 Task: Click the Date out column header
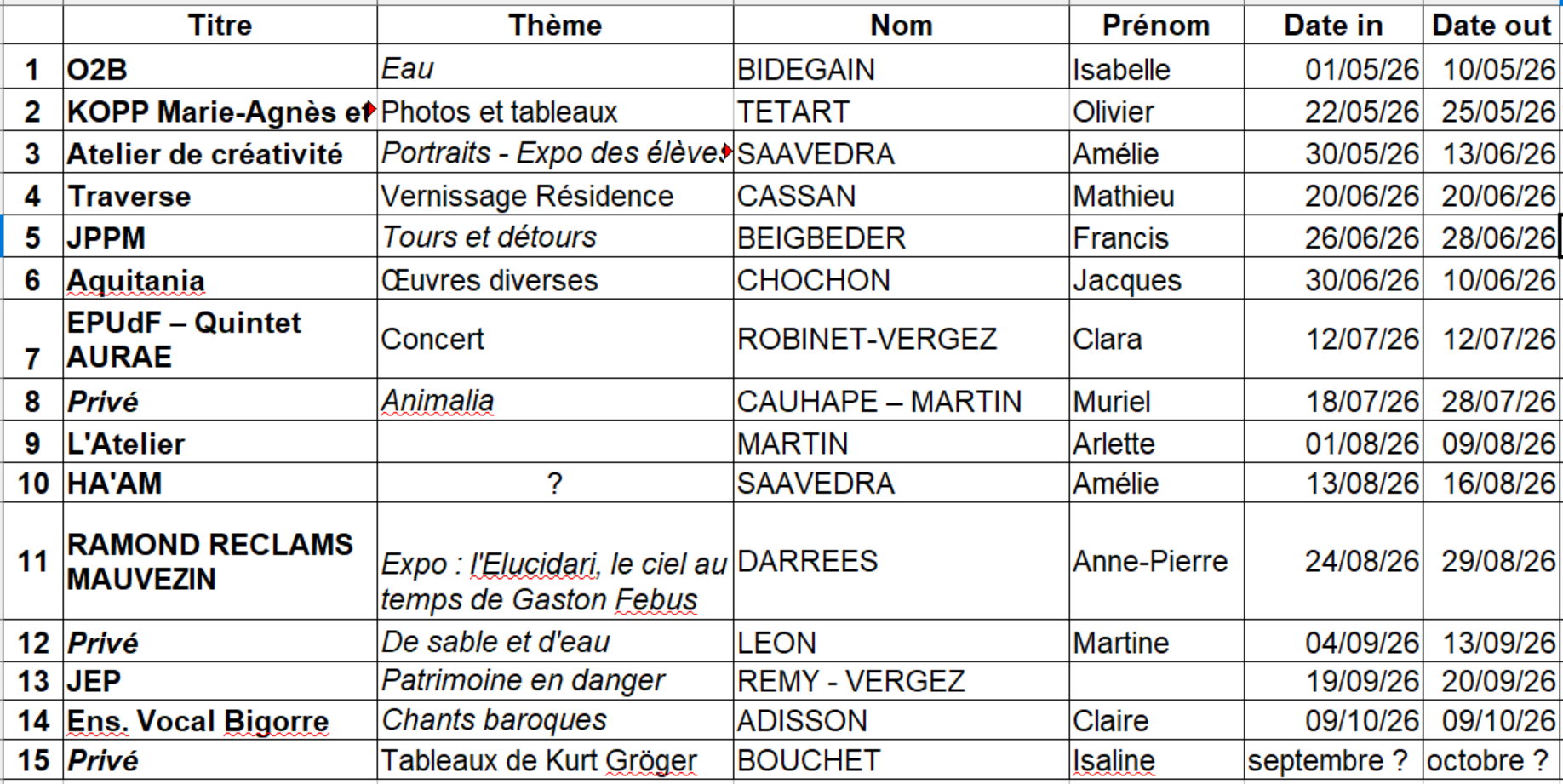pos(1491,26)
